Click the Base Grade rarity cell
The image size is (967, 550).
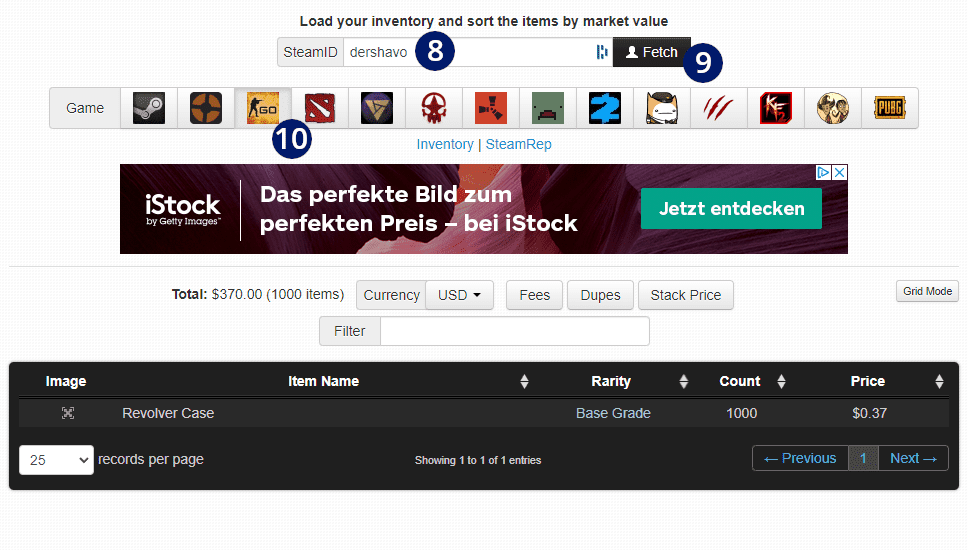point(613,413)
